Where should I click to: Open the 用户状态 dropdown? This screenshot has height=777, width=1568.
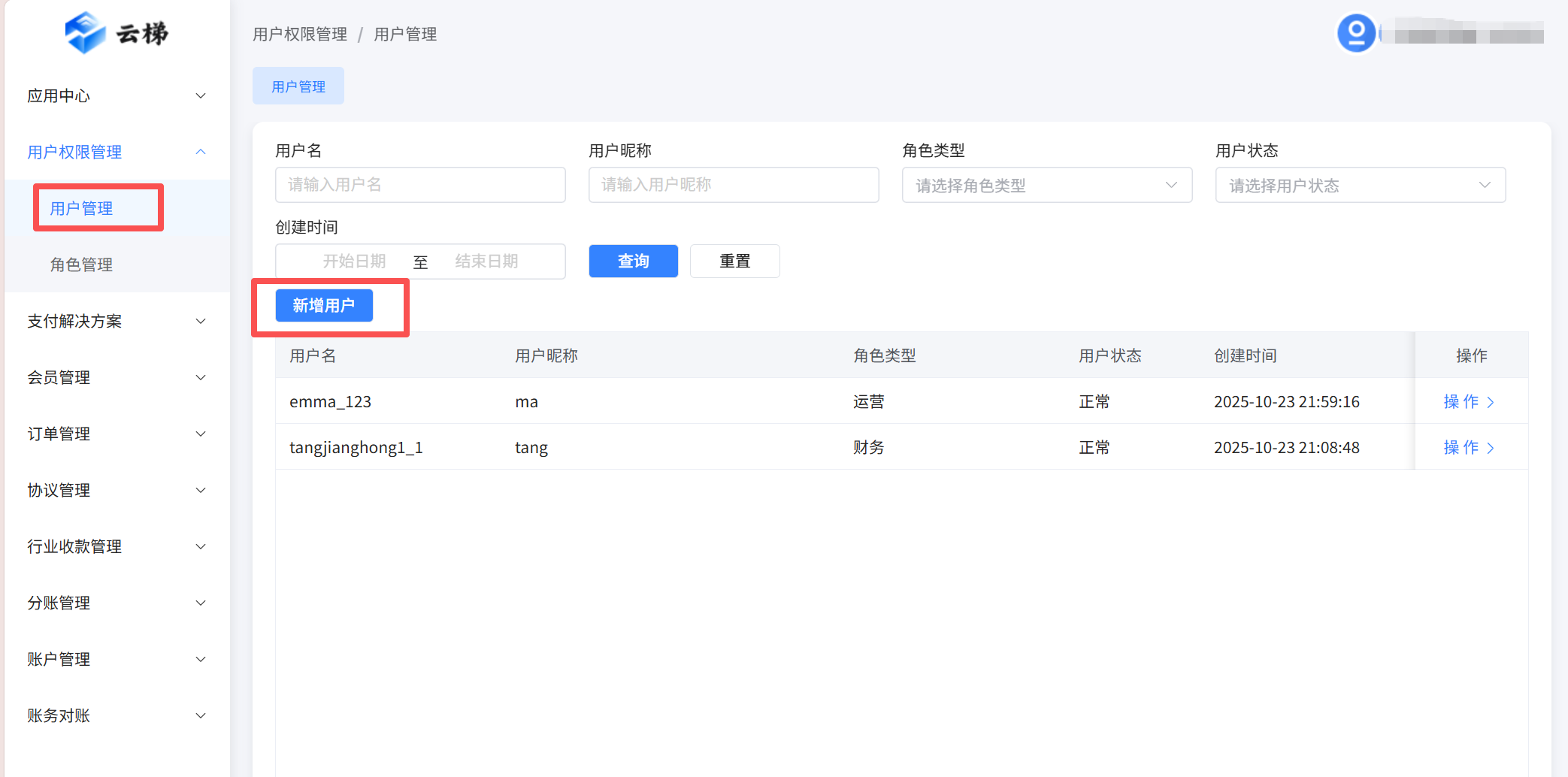pos(1360,186)
